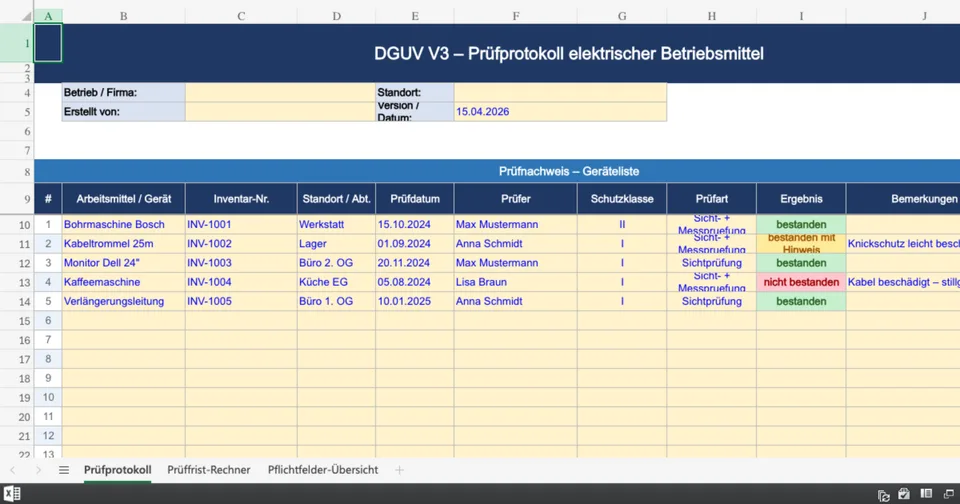
Task: Click the copy-sync documents status bar icon
Action: click(883, 495)
